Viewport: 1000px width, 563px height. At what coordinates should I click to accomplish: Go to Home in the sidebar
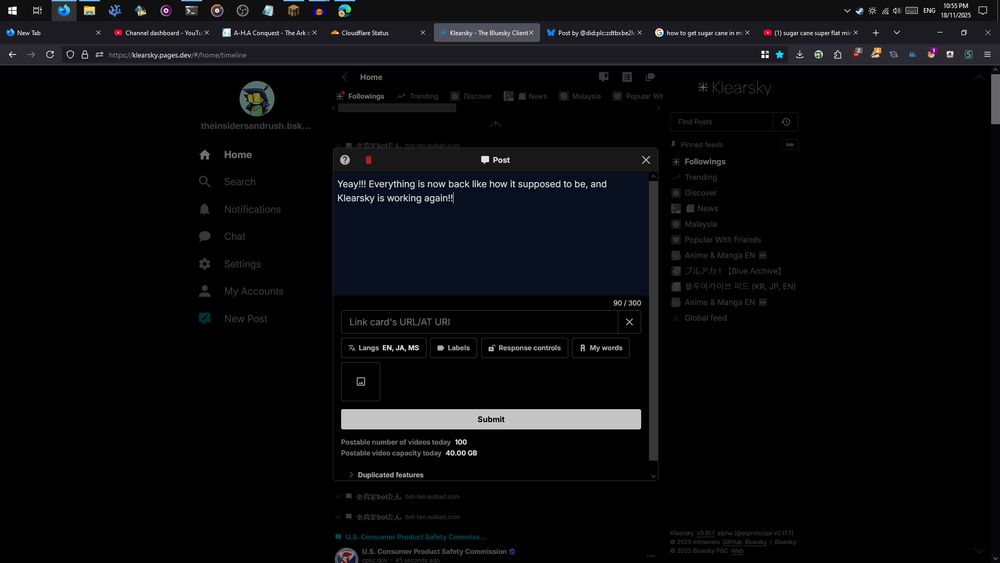point(226,155)
